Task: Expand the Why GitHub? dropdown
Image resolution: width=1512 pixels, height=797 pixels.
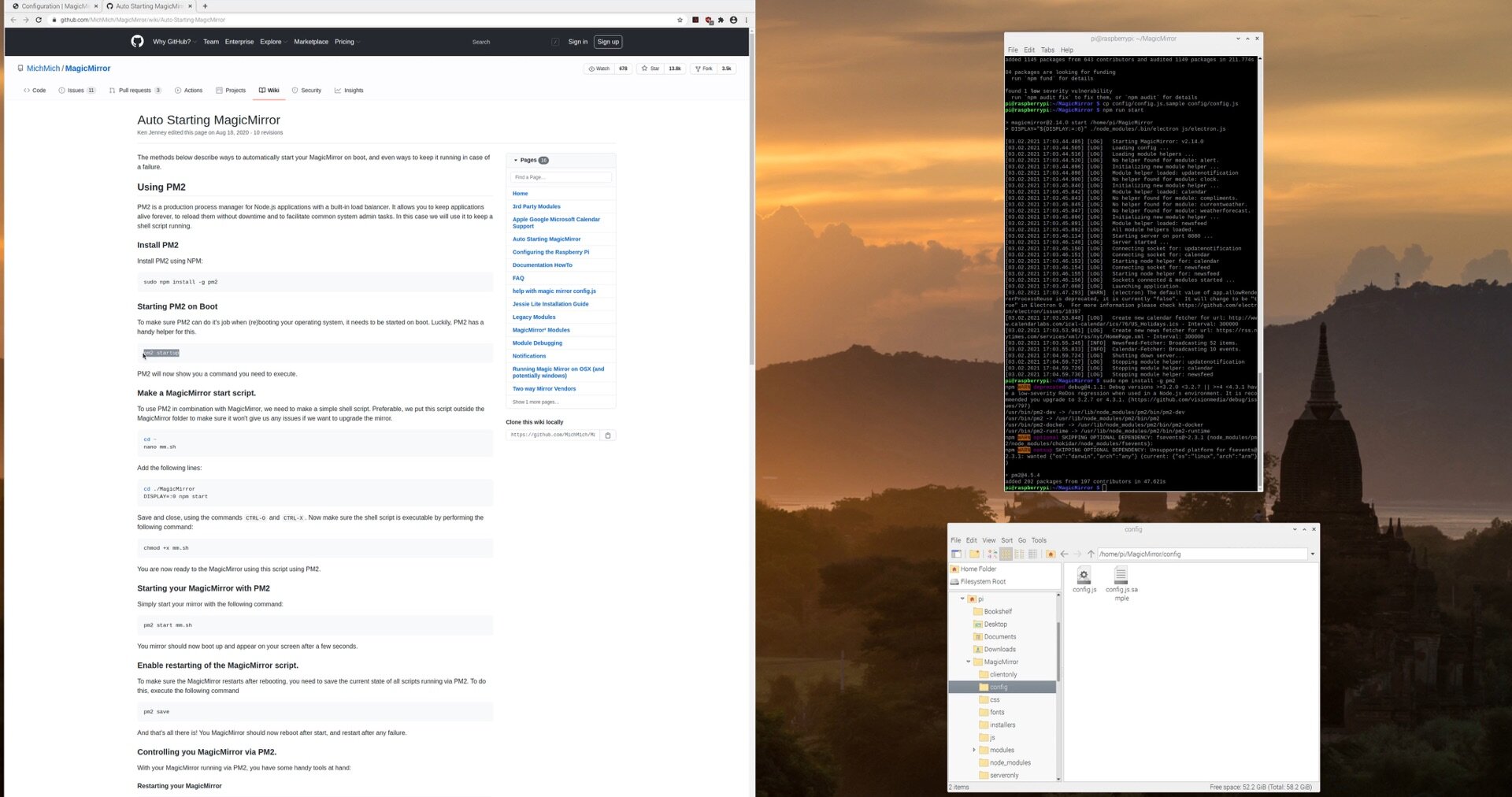Action: coord(174,42)
